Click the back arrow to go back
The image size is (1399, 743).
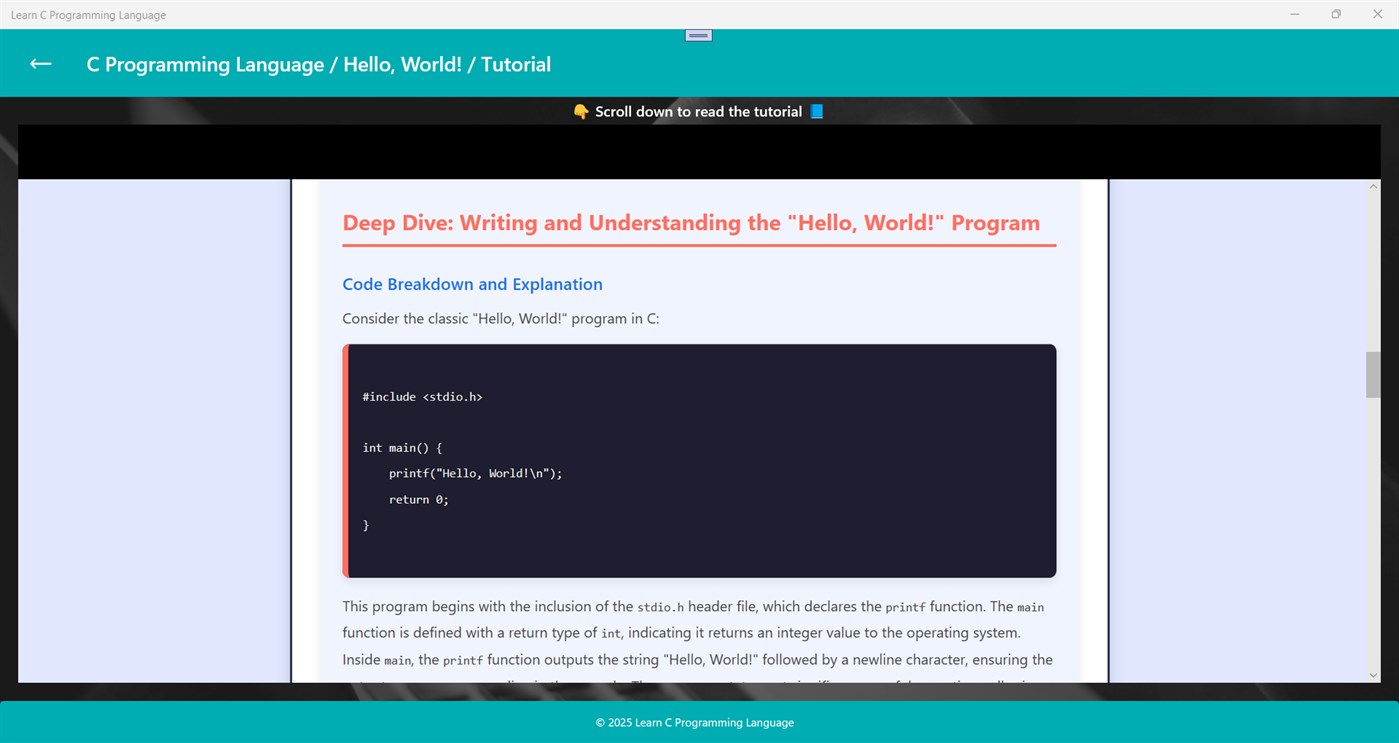coord(39,63)
